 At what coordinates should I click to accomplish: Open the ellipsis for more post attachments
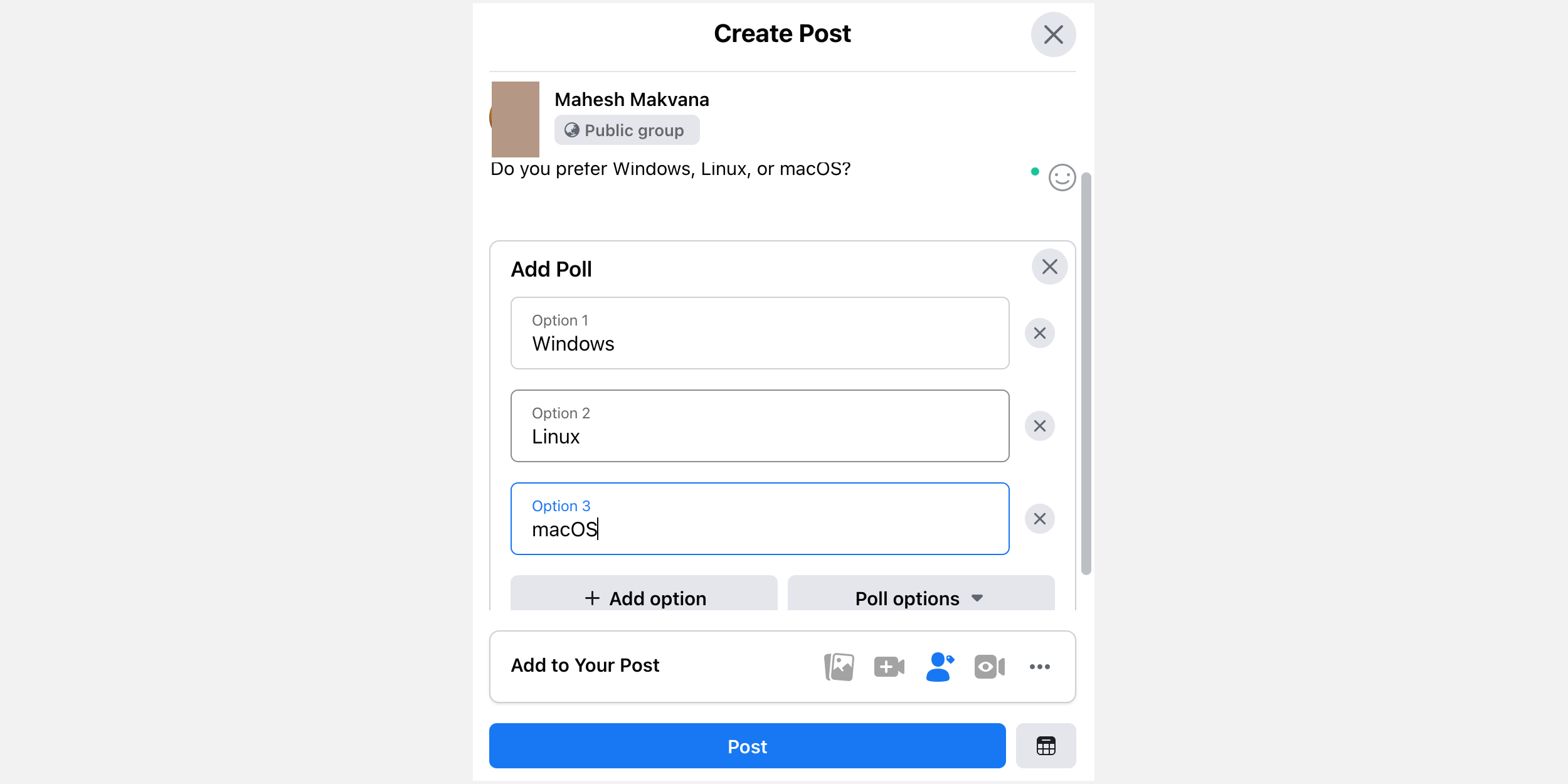tap(1040, 667)
